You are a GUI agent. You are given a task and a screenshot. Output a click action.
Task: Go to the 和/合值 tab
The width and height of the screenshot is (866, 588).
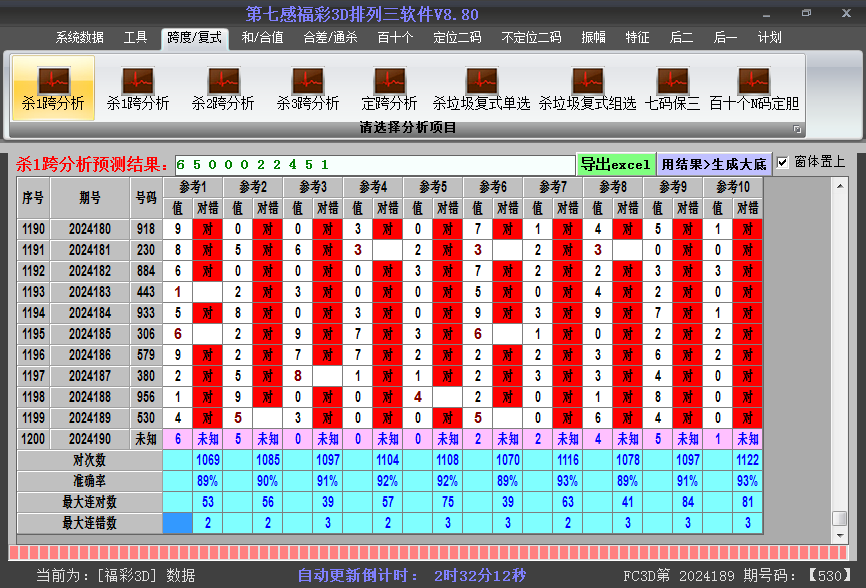pos(262,38)
